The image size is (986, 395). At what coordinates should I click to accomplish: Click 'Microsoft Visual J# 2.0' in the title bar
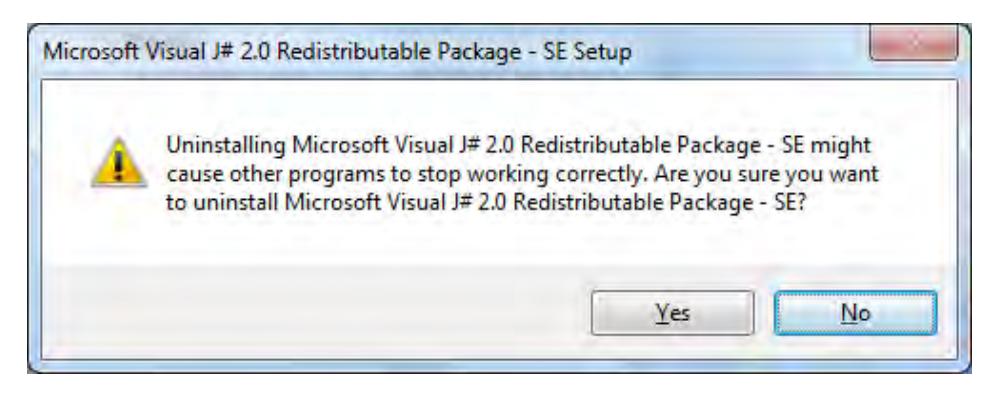click(x=157, y=52)
